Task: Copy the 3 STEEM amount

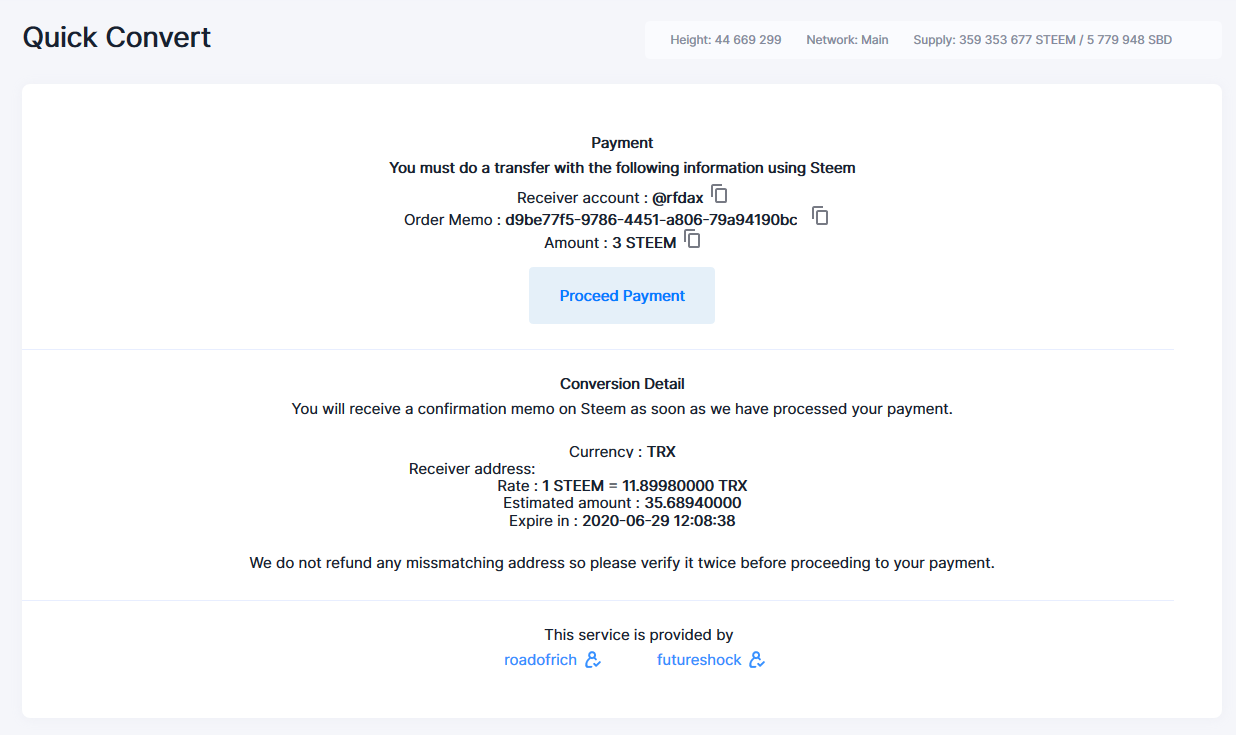Action: [692, 240]
